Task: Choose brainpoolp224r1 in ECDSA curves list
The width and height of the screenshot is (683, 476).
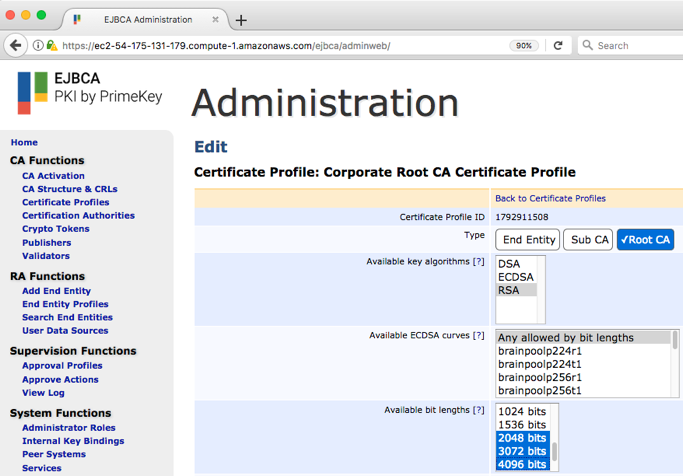Action: (x=541, y=352)
